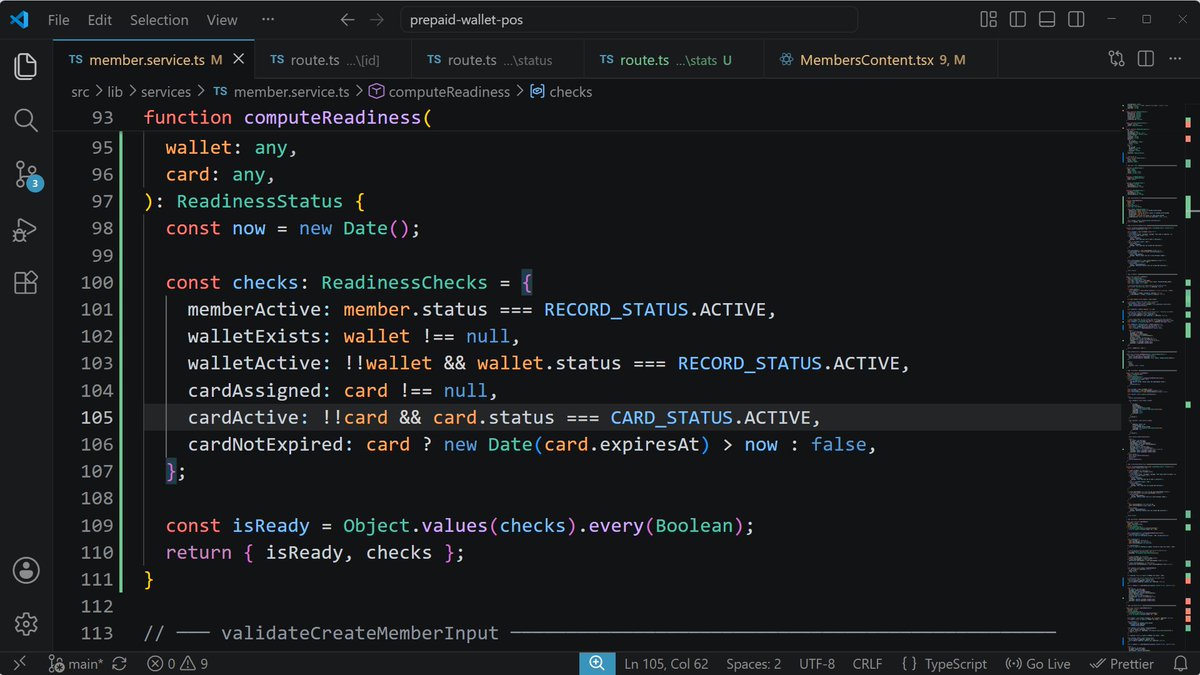
Task: Open the UTF-8 encoding selector
Action: (819, 663)
